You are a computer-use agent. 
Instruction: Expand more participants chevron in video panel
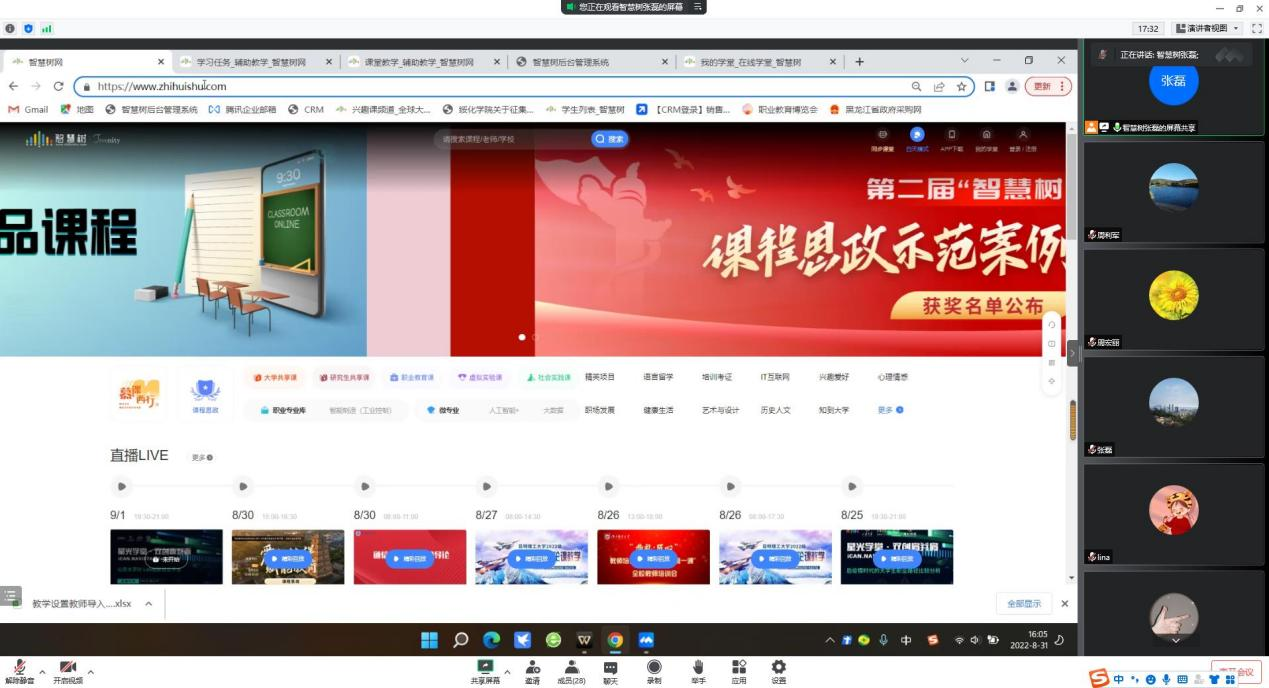tap(1175, 641)
